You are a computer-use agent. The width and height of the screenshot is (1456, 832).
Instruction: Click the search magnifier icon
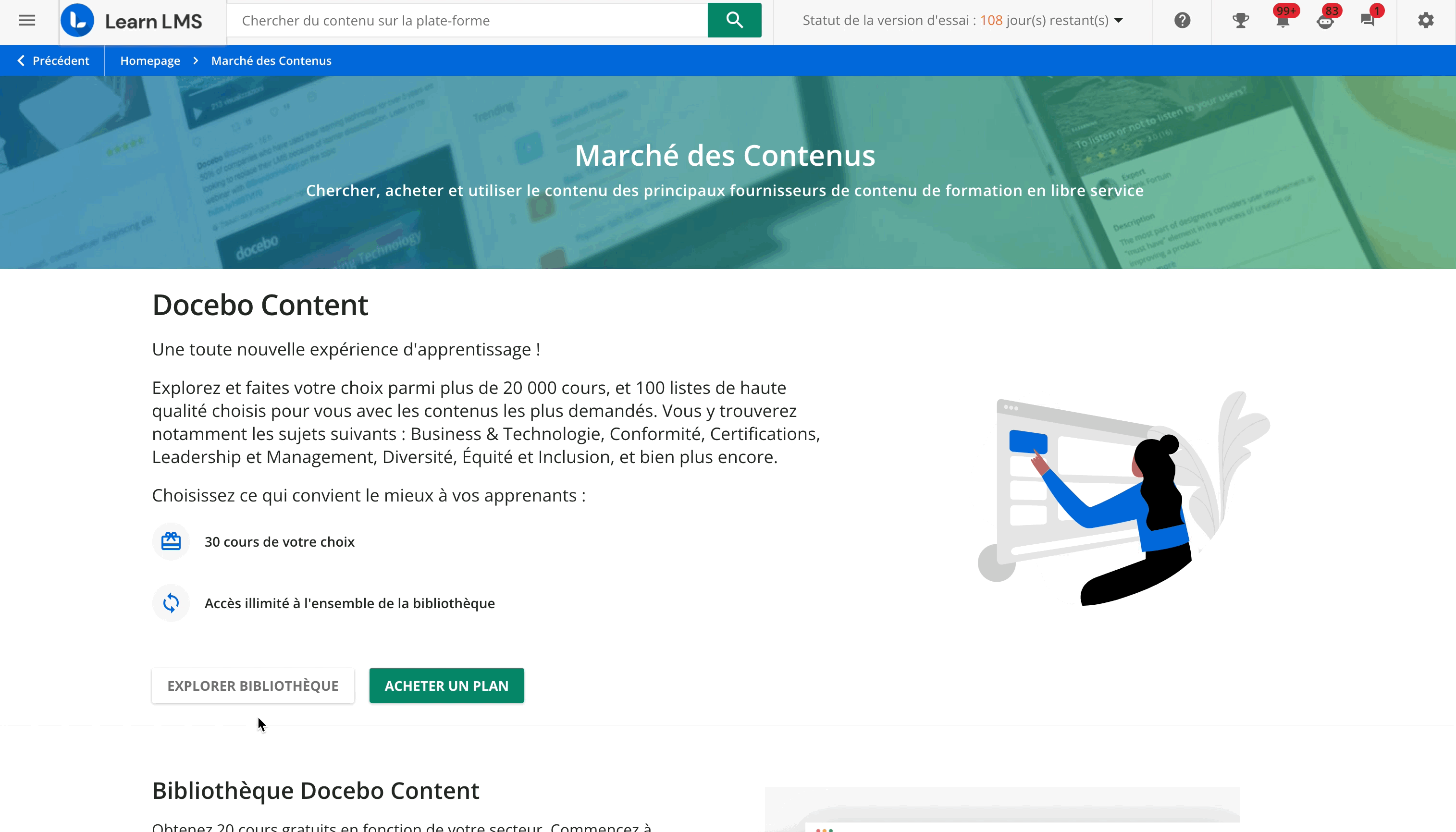pyautogui.click(x=734, y=20)
